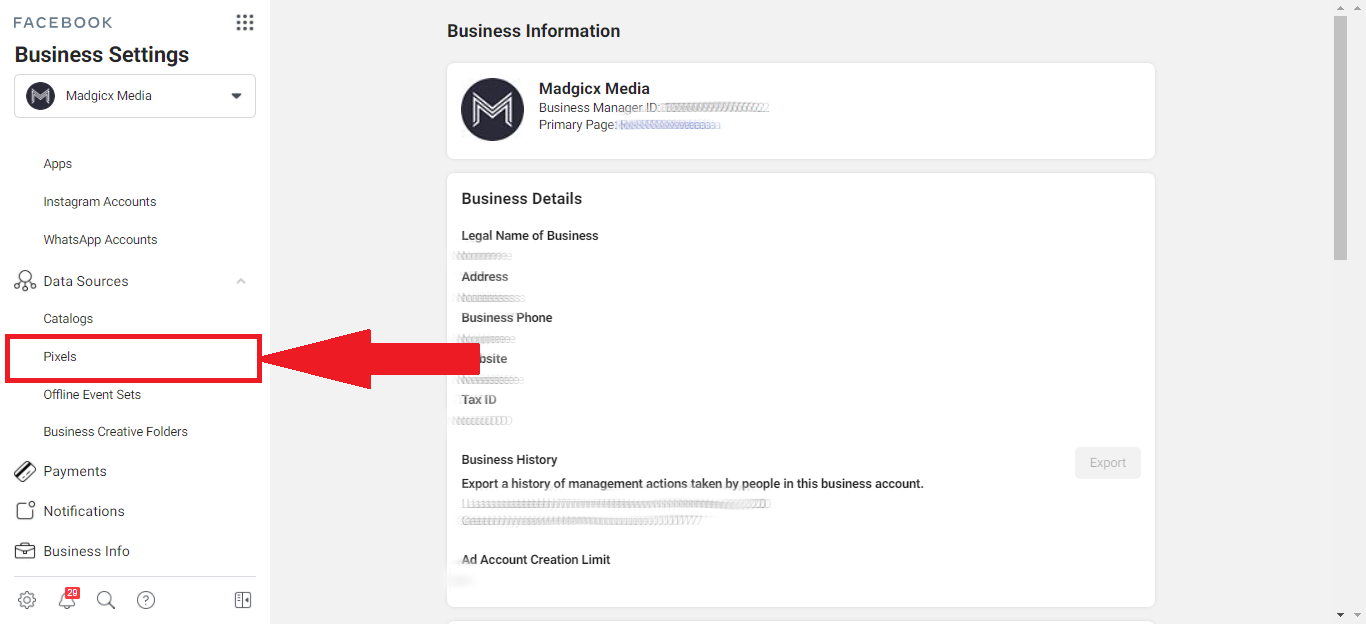Click the Business Details heading
The image size is (1366, 624).
point(522,199)
